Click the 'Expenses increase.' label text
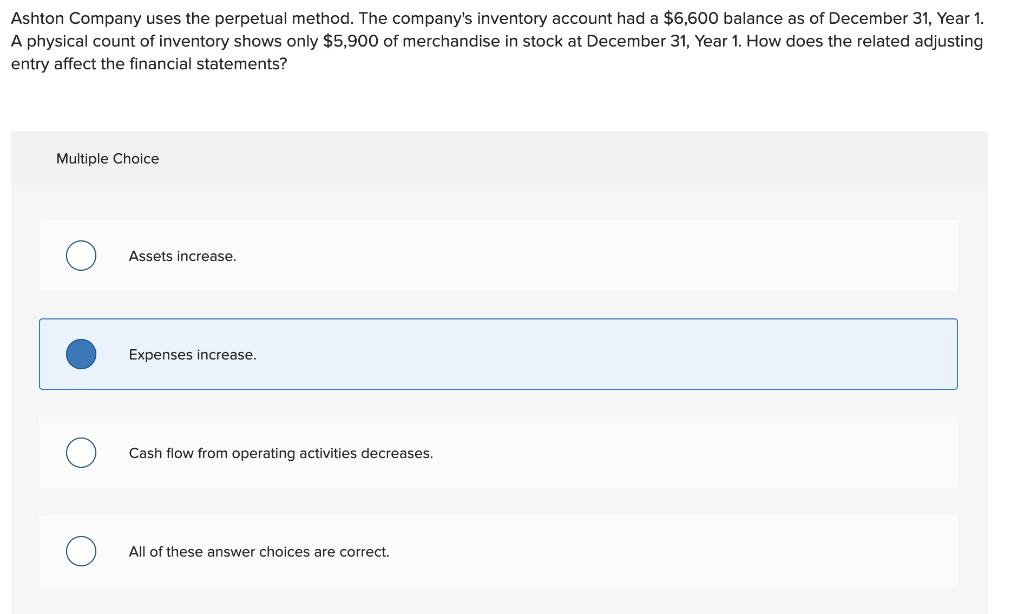 [192, 354]
